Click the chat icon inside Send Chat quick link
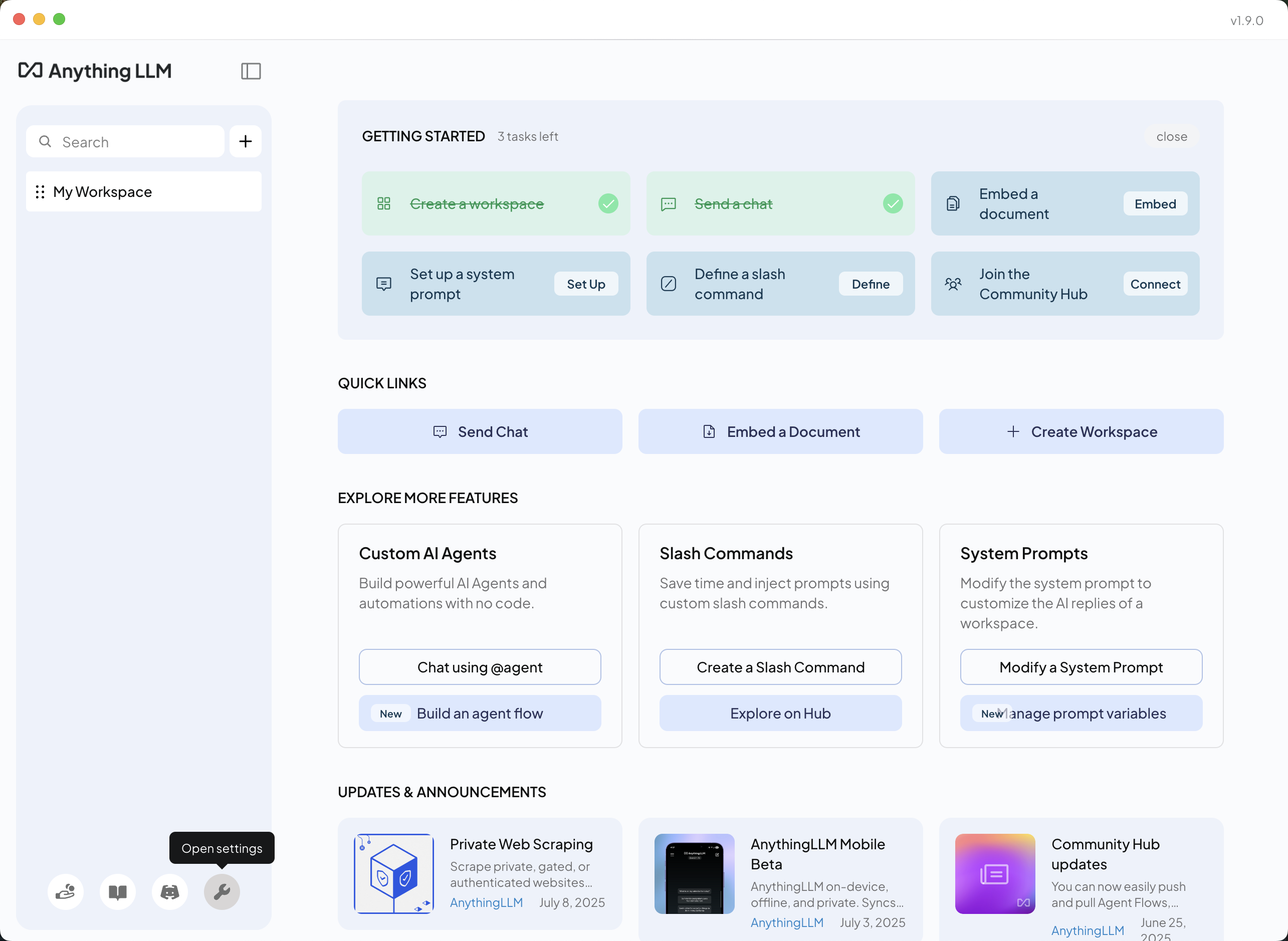The image size is (1288, 941). tap(440, 432)
